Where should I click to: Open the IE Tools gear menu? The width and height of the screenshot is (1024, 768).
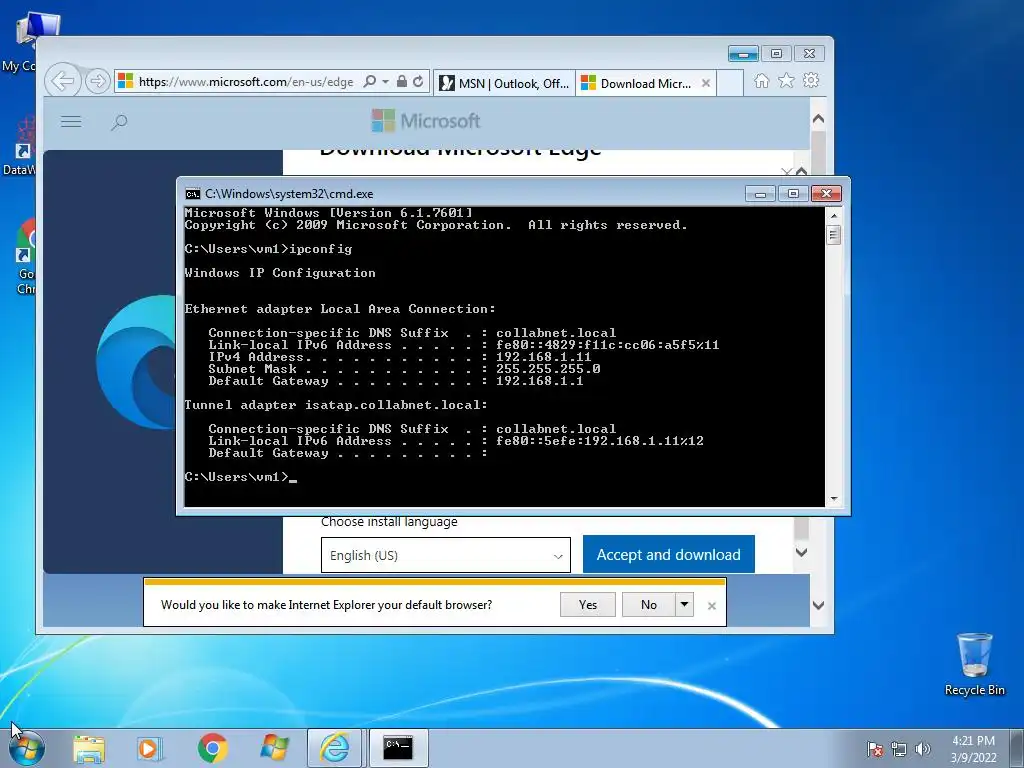tap(811, 80)
